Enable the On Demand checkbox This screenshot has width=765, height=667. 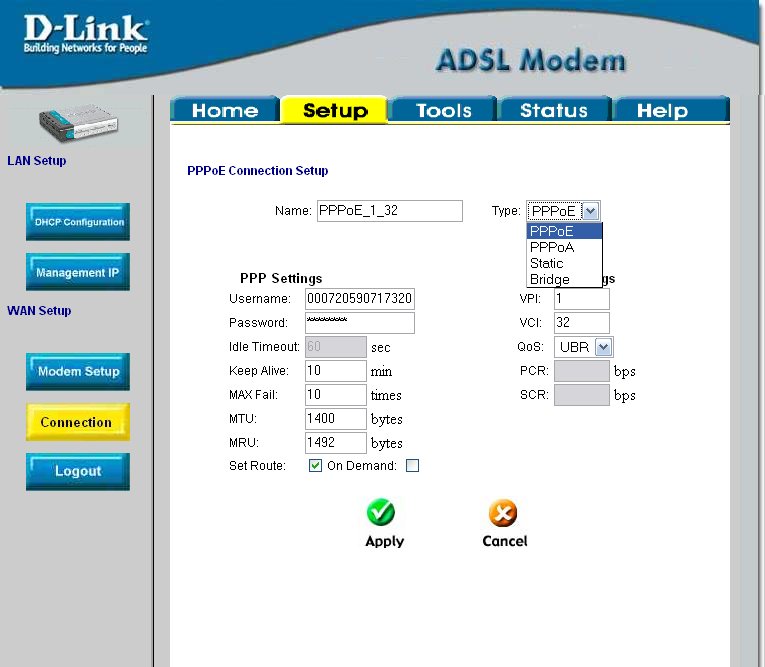tap(412, 465)
